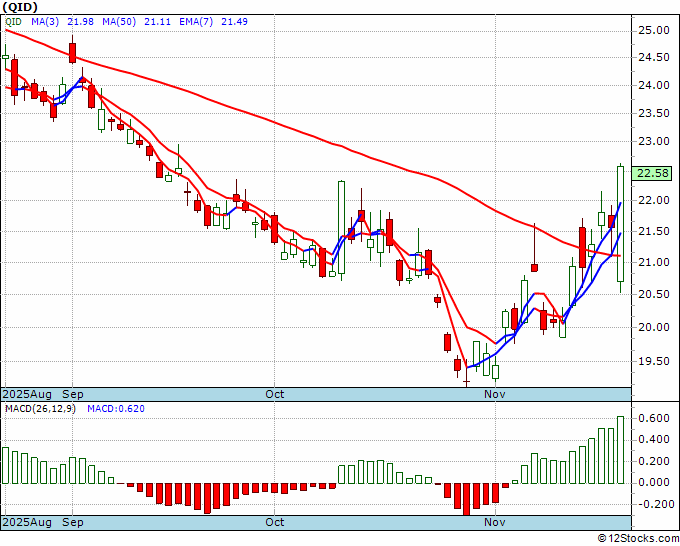Click the tallest green MACD histogram bar
680x546 pixels.
tap(621, 450)
